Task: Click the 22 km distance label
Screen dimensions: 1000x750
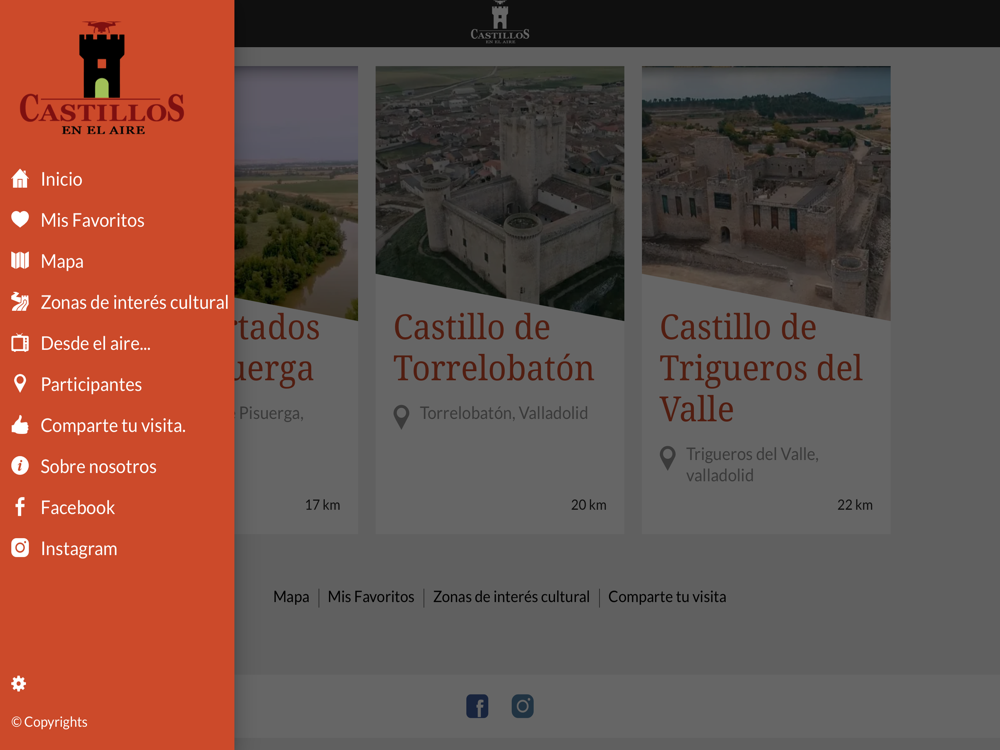Action: click(x=855, y=505)
